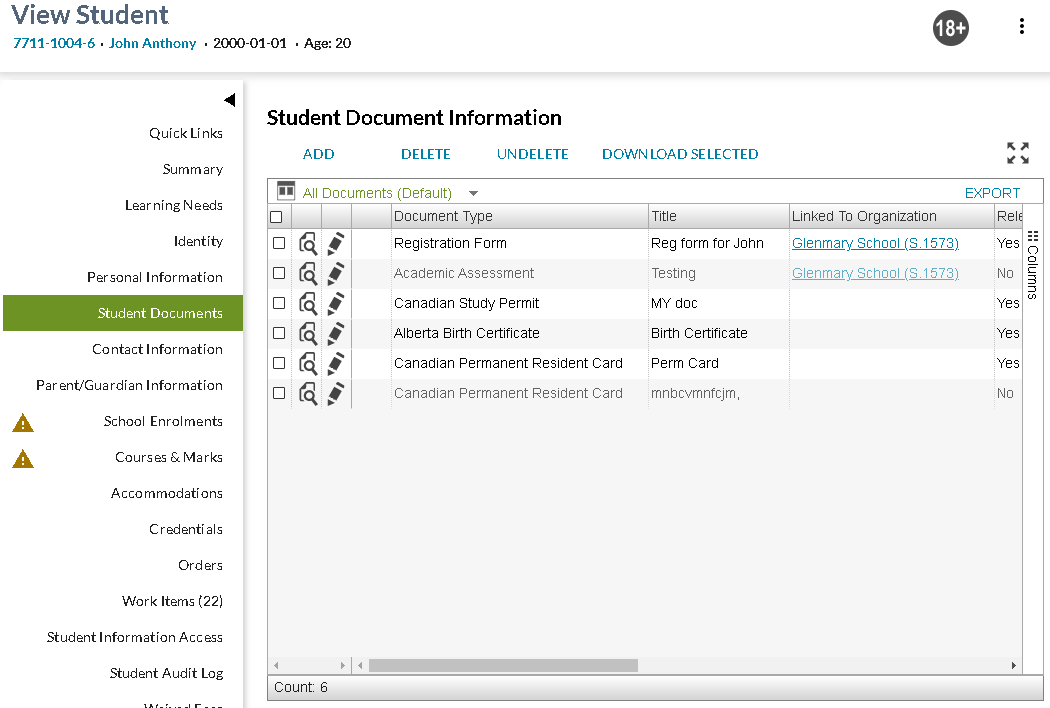Click the view icon for Registration Form row

point(308,243)
